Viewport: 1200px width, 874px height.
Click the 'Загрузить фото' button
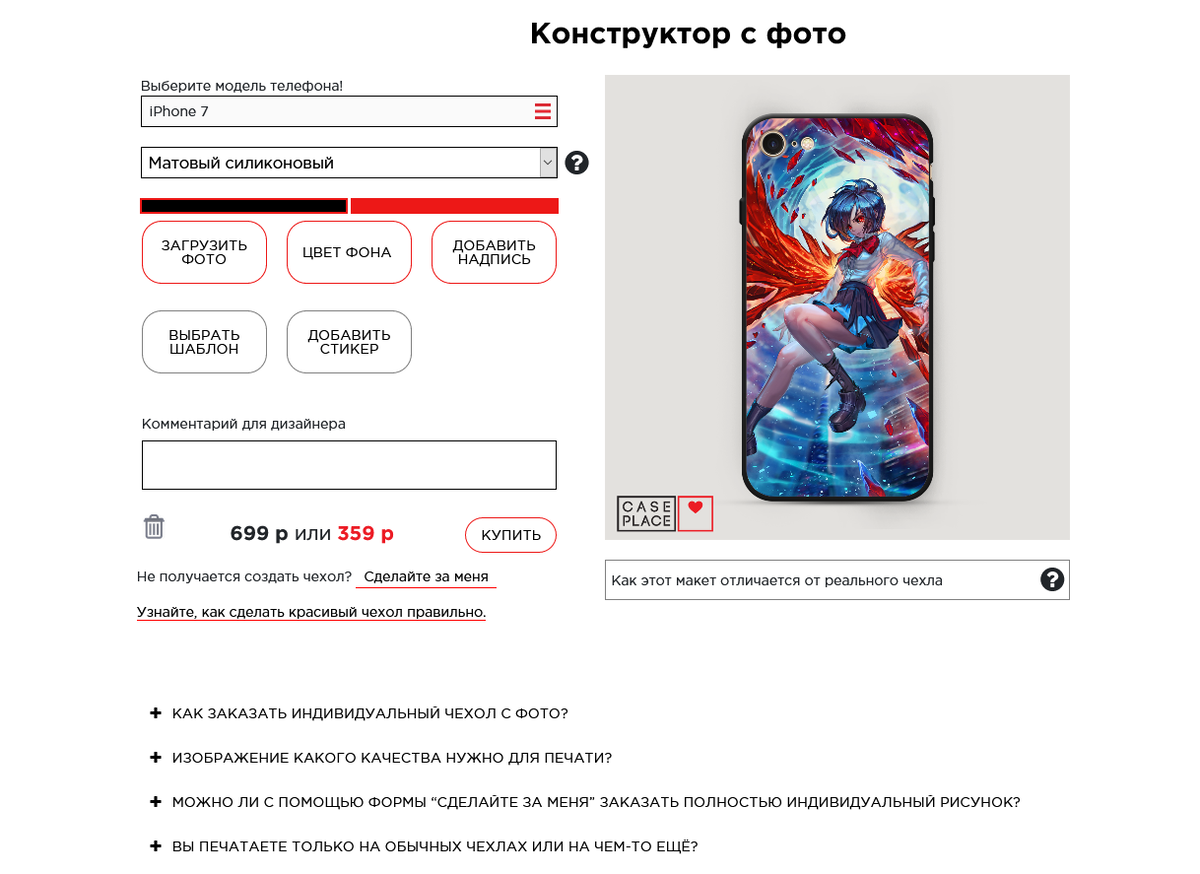click(x=204, y=252)
